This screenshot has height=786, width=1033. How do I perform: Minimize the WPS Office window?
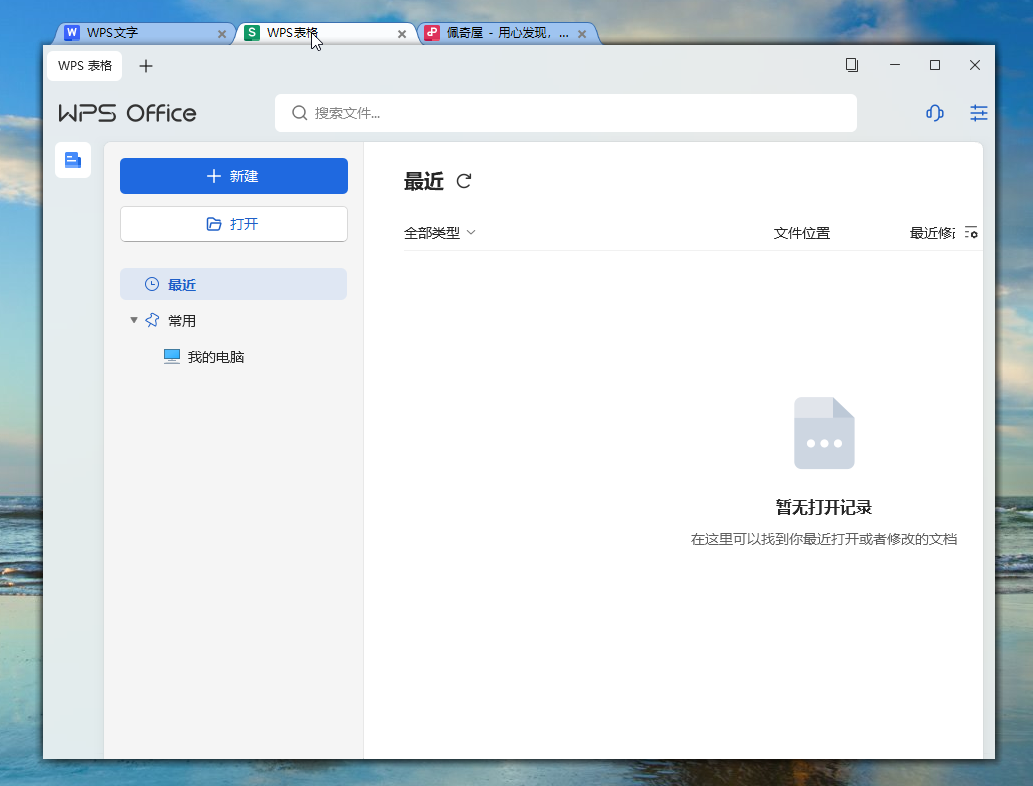coord(895,65)
